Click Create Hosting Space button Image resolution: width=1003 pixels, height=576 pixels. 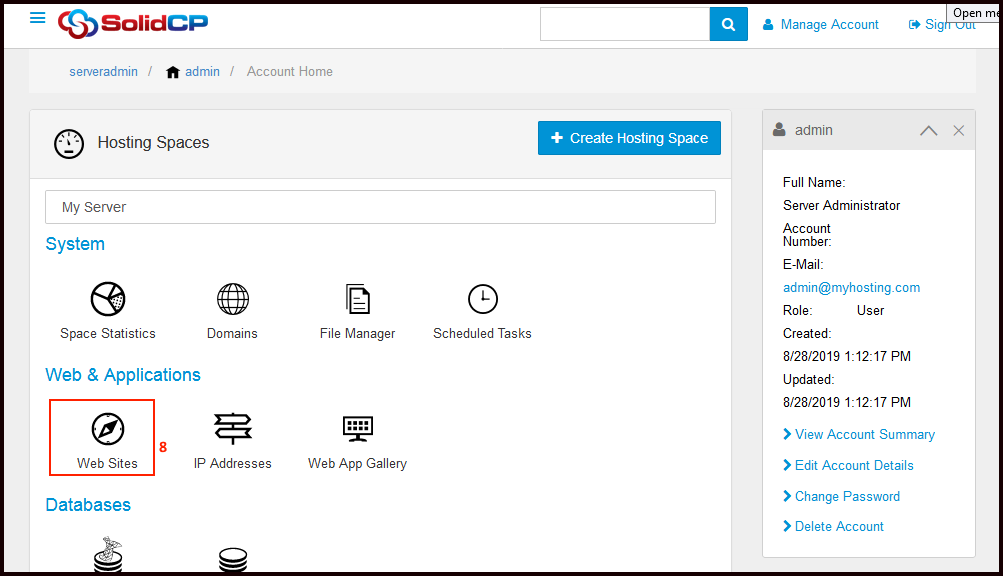pyautogui.click(x=629, y=138)
